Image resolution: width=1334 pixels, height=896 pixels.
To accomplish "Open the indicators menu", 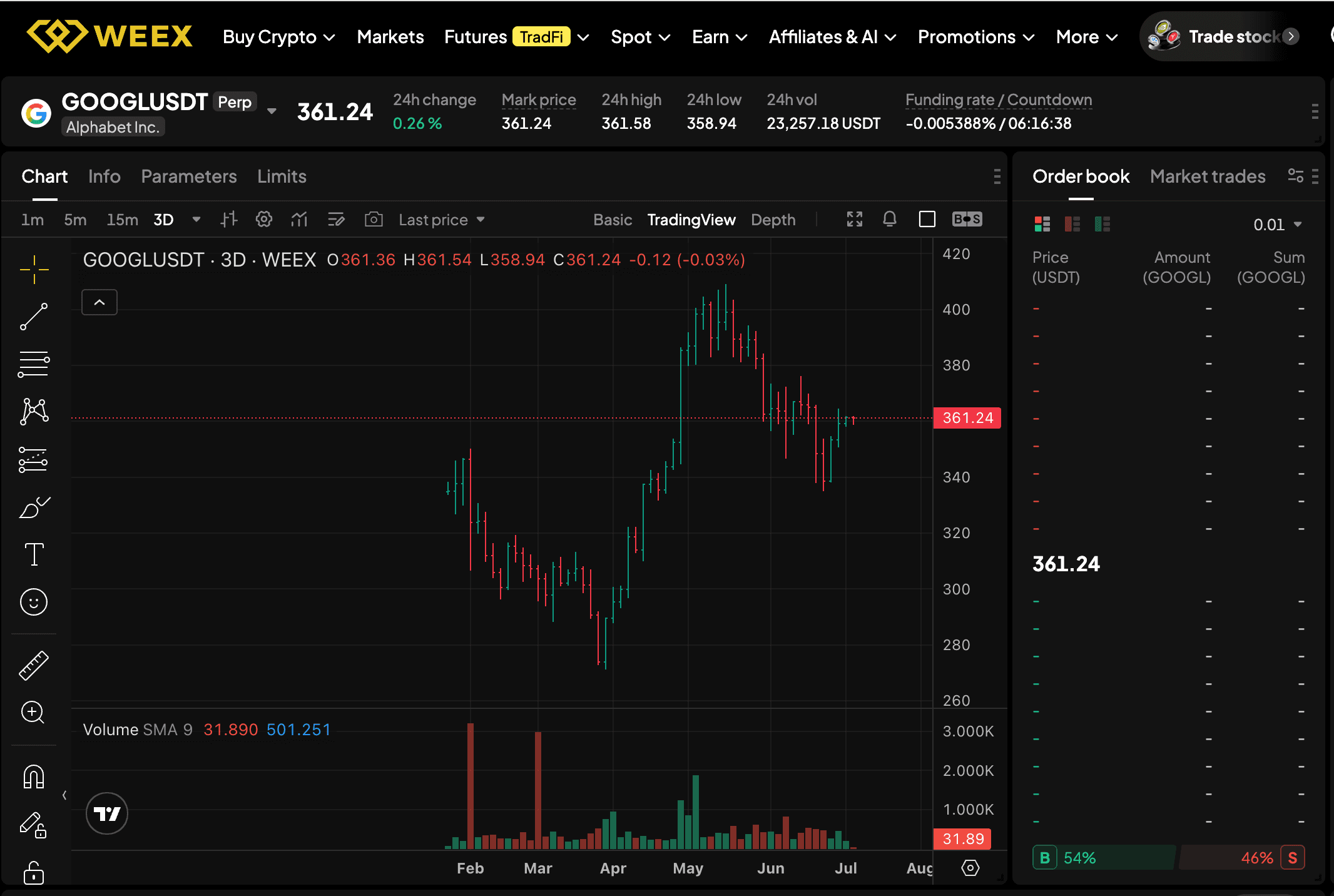I will 300,220.
